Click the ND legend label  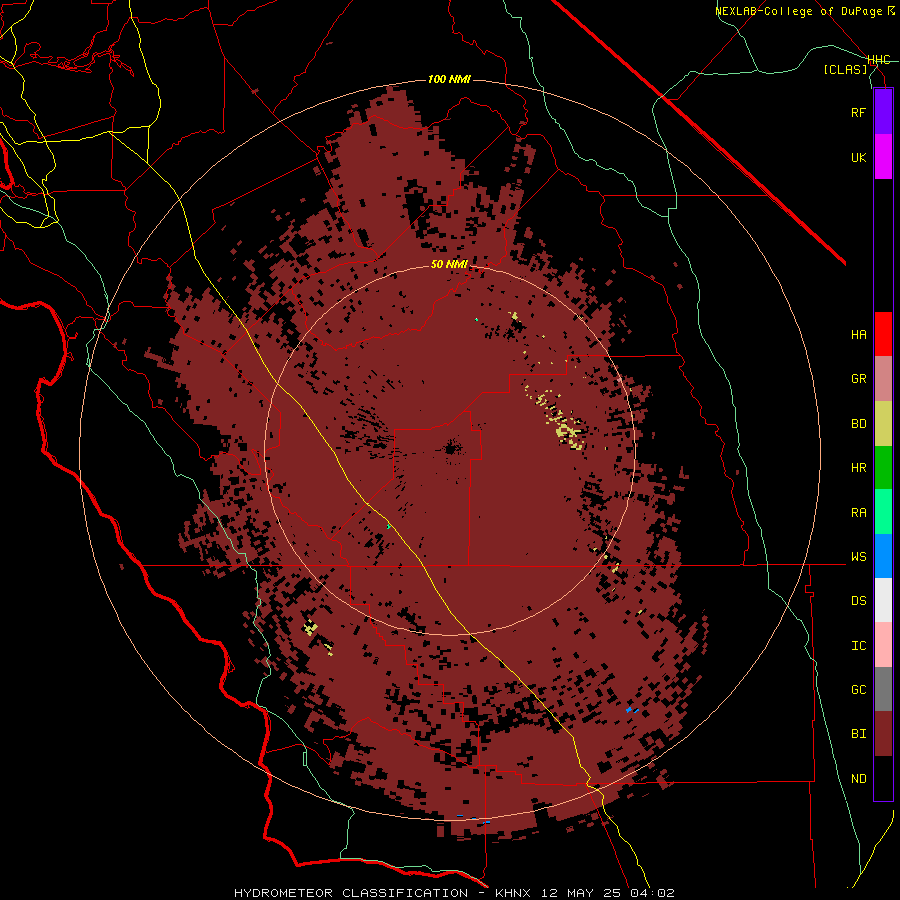coord(858,779)
